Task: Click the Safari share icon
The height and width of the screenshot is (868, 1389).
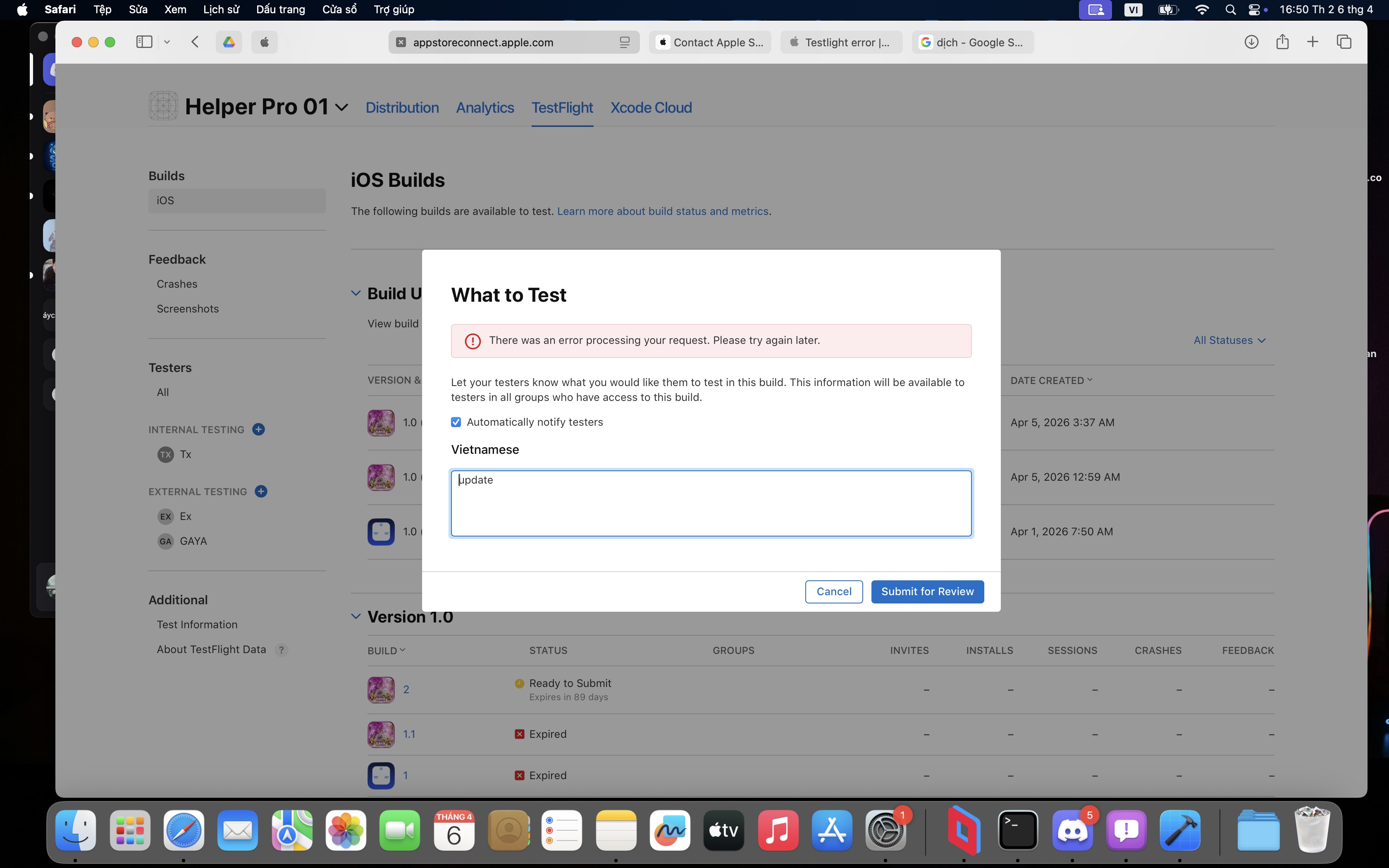Action: [1282, 42]
